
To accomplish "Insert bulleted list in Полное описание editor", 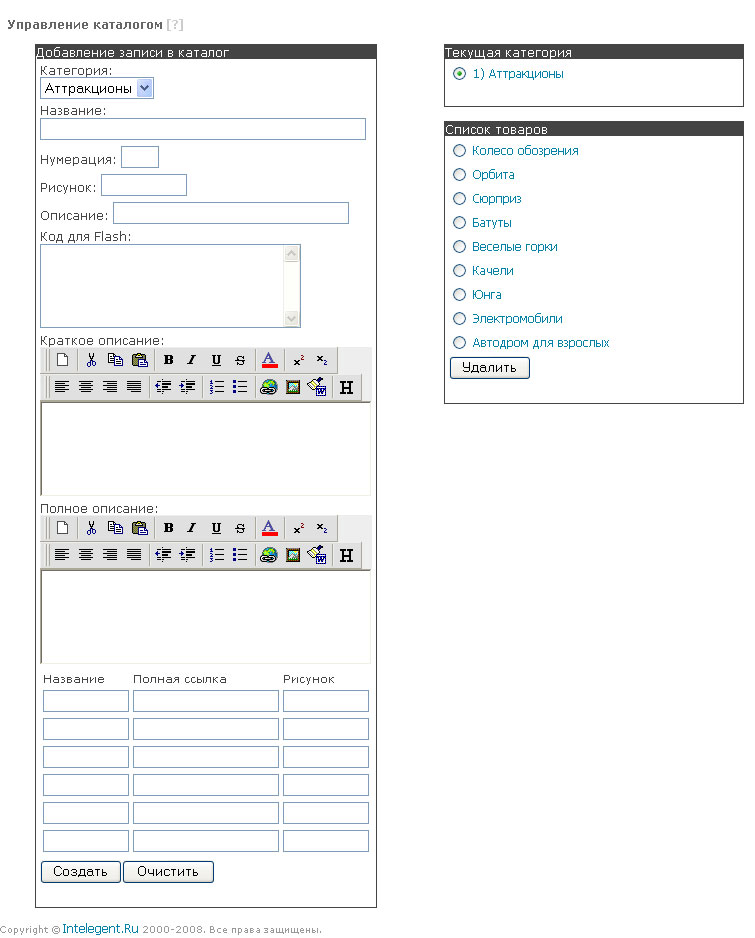I will [240, 555].
